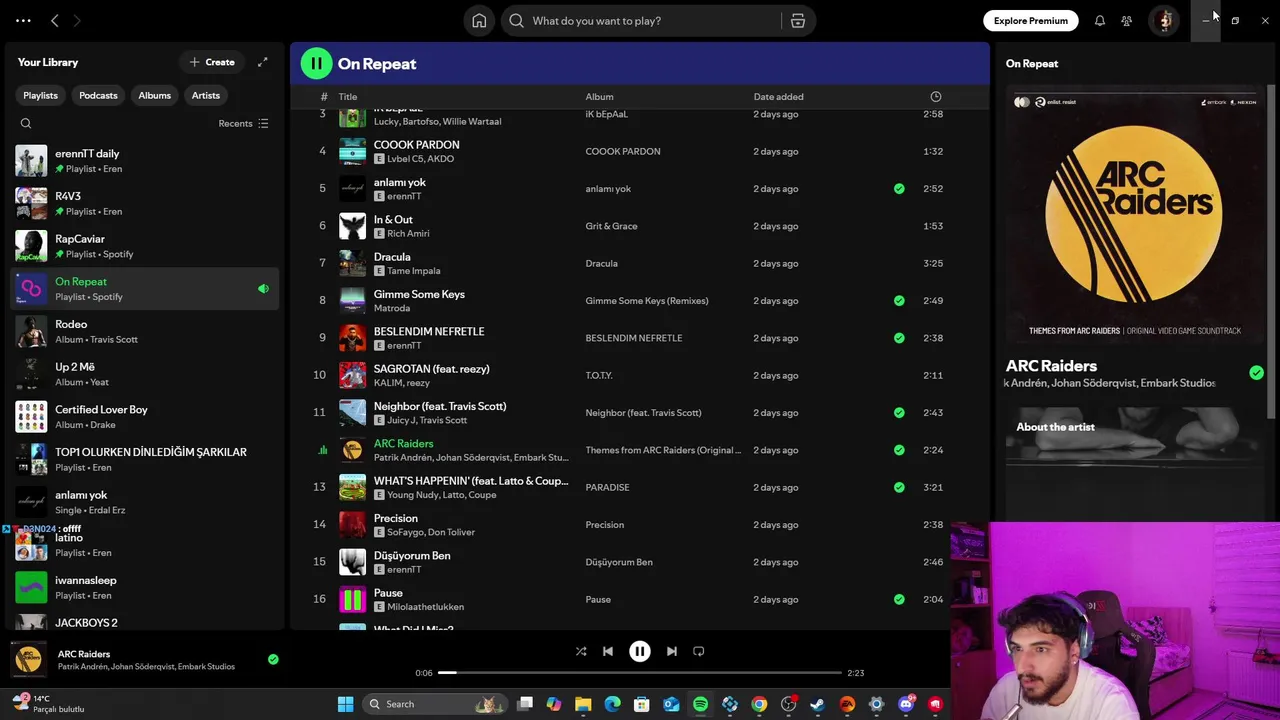Open Tame Impala artist link
Image resolution: width=1280 pixels, height=720 pixels.
(413, 271)
